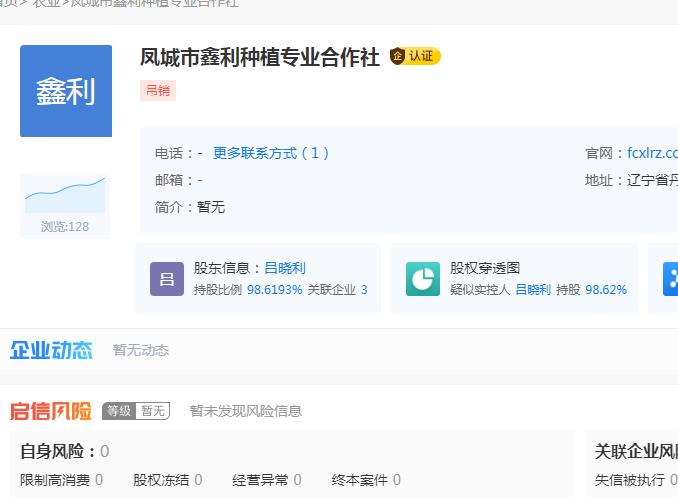Screen dimensions: 678x497
Task: Select 经营异常 risk item
Action: click(260, 480)
